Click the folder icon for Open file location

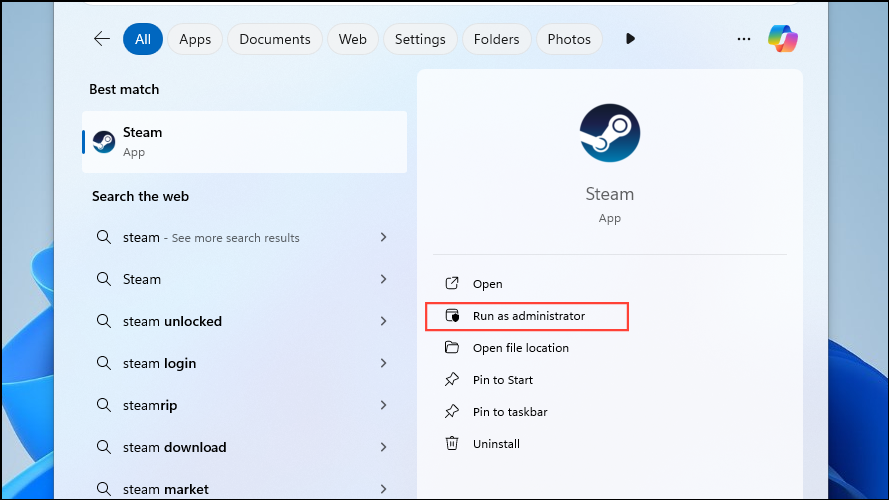[x=452, y=347]
